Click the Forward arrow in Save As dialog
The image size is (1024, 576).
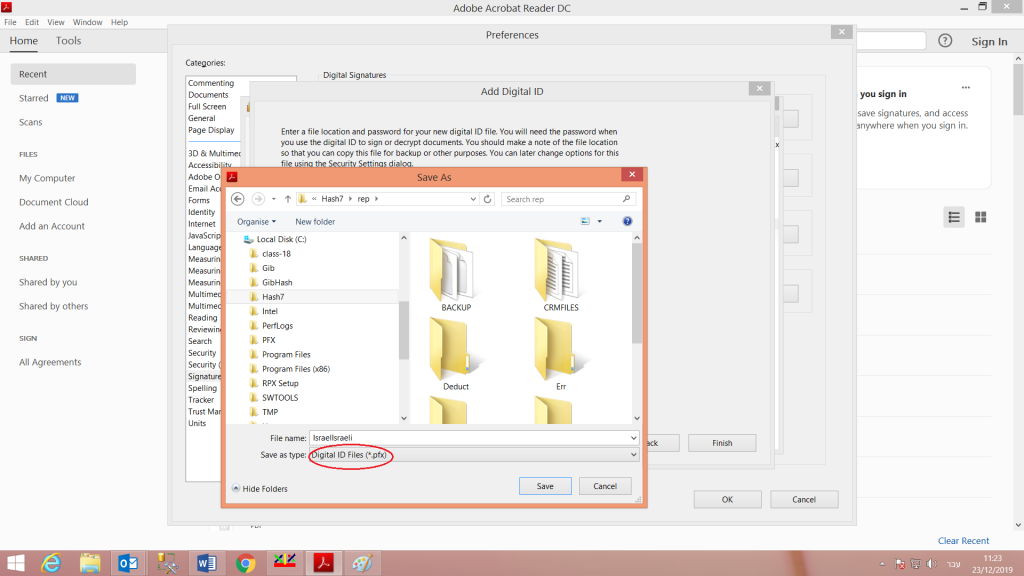pyautogui.click(x=258, y=199)
